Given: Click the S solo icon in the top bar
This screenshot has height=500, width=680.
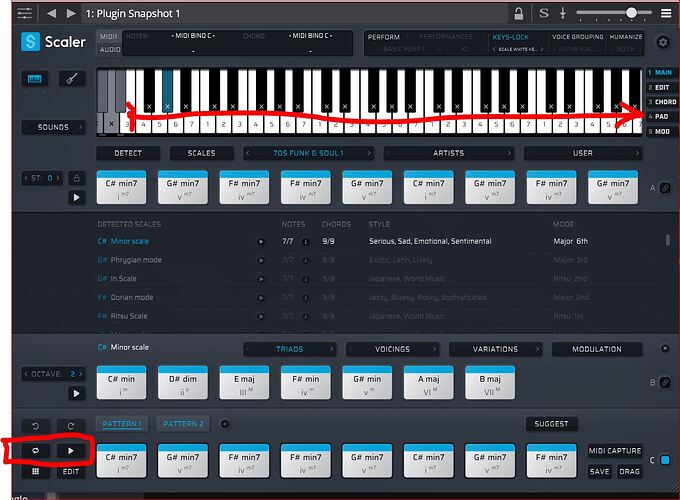Looking at the screenshot, I should click(x=543, y=13).
